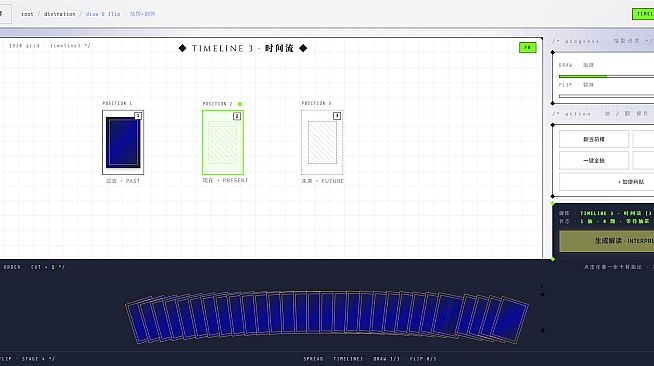This screenshot has height=366, width=654.
Task: Click the FLIP progress bar
Action: 606,96
